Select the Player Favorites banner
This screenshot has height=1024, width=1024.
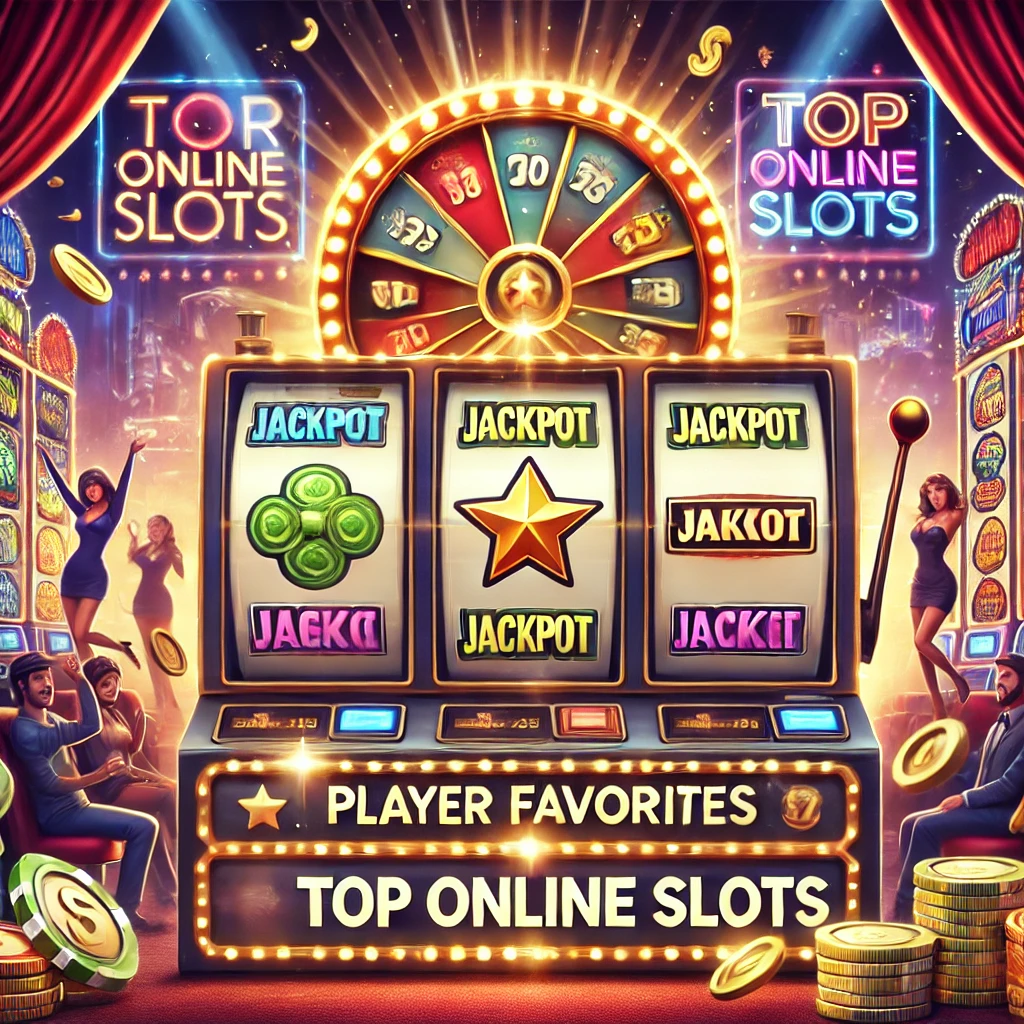(x=526, y=805)
